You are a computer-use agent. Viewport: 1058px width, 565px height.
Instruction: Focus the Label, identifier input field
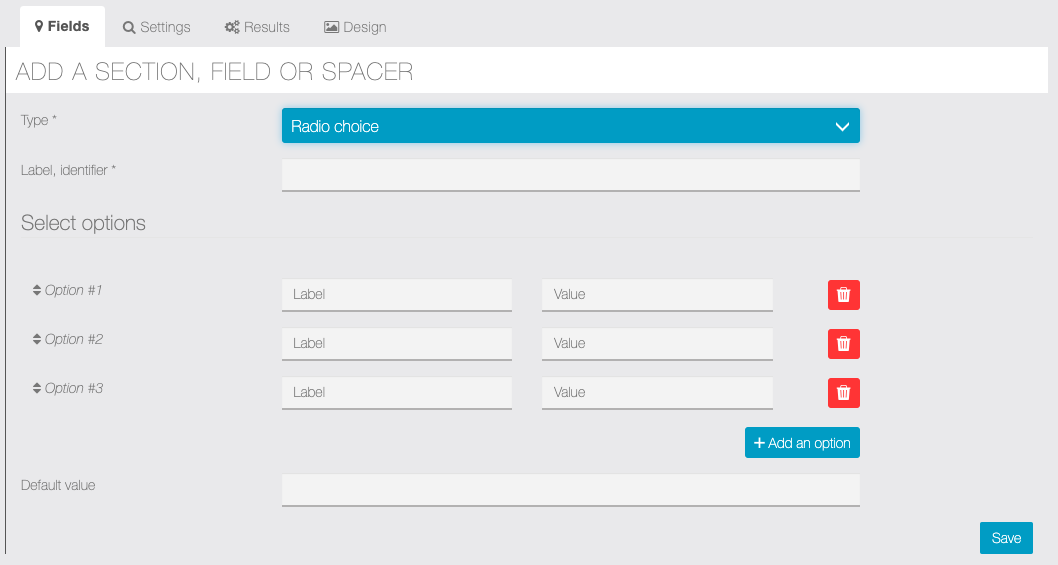pos(570,174)
